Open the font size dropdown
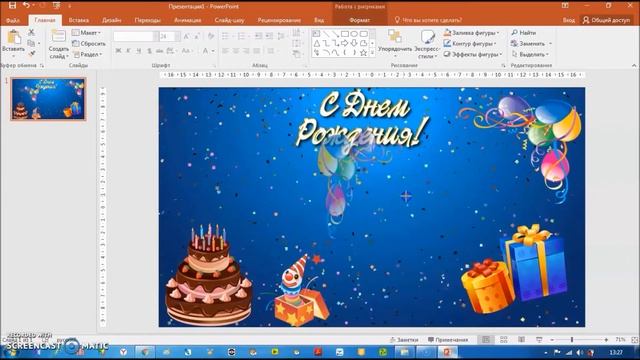 [x=177, y=36]
